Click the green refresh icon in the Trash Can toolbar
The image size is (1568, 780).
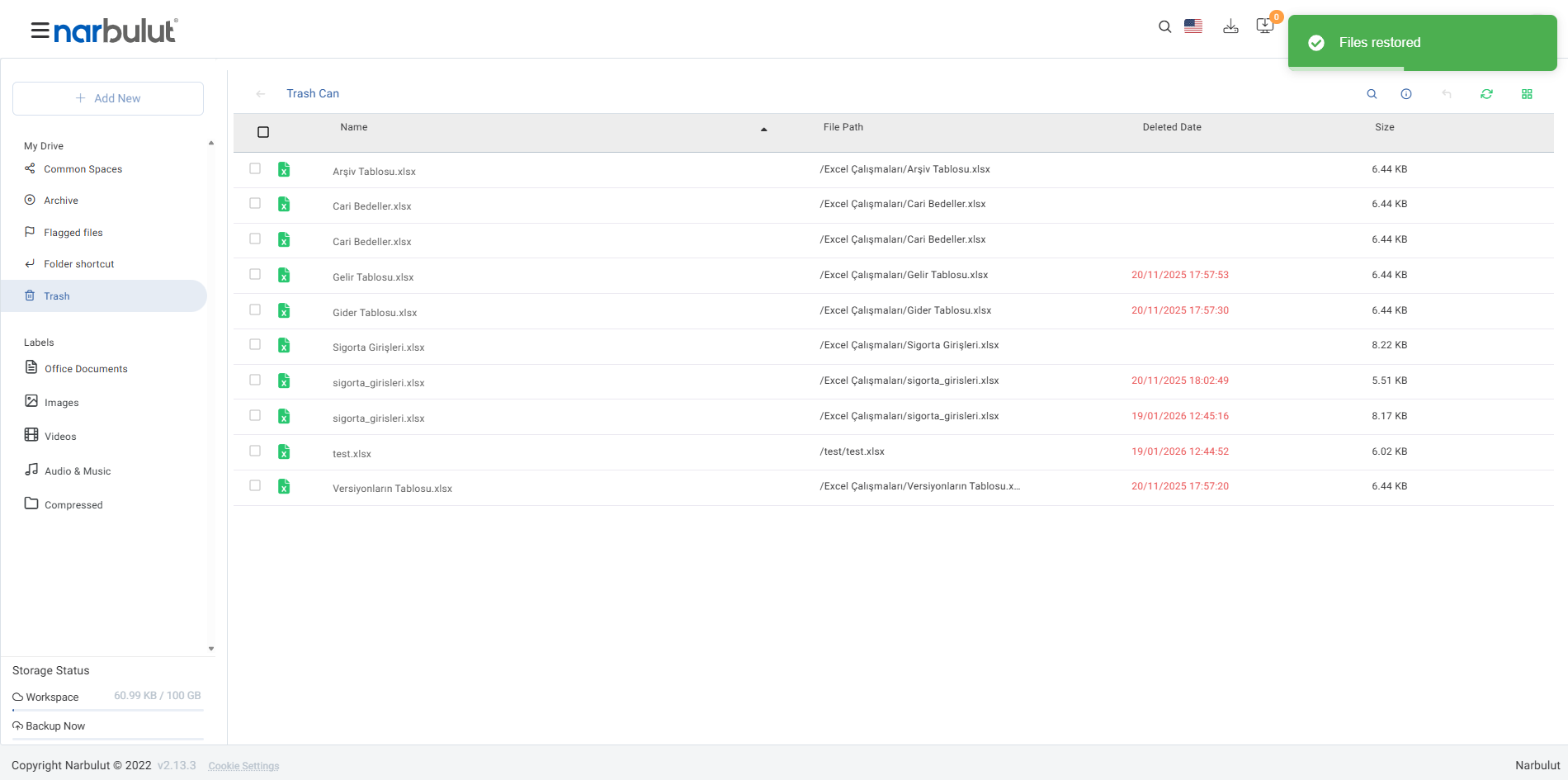click(1486, 94)
